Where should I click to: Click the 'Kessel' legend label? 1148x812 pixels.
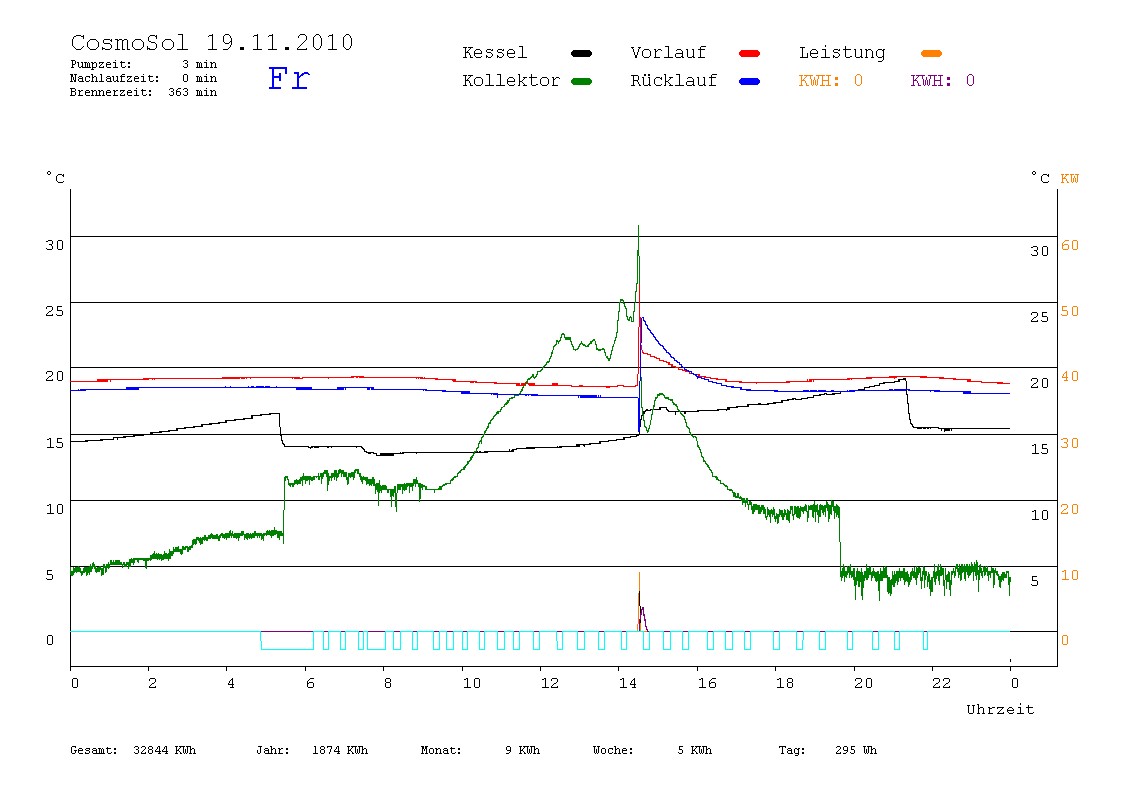494,53
